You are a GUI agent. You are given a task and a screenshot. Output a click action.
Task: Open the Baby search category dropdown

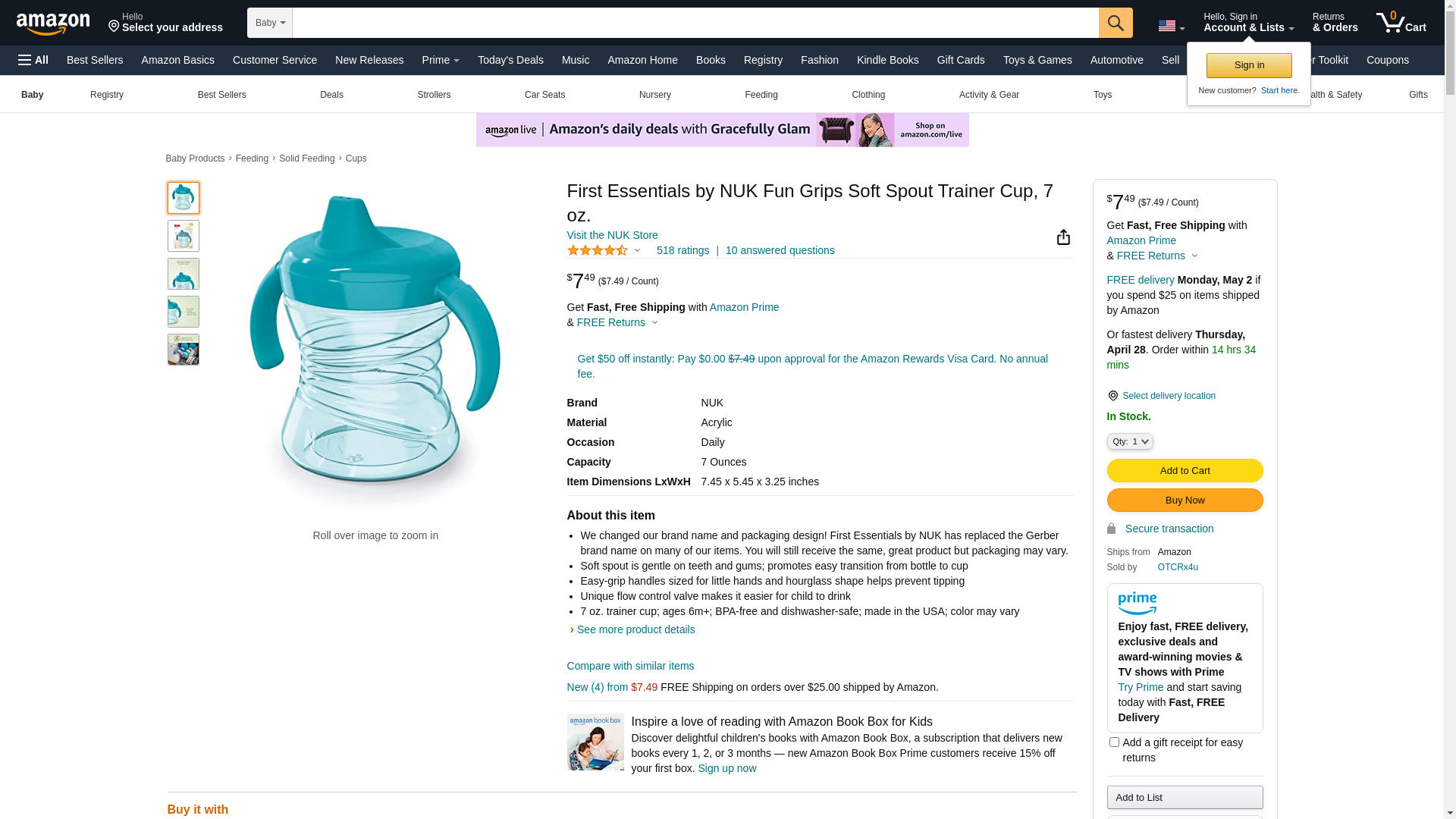pyautogui.click(x=270, y=23)
